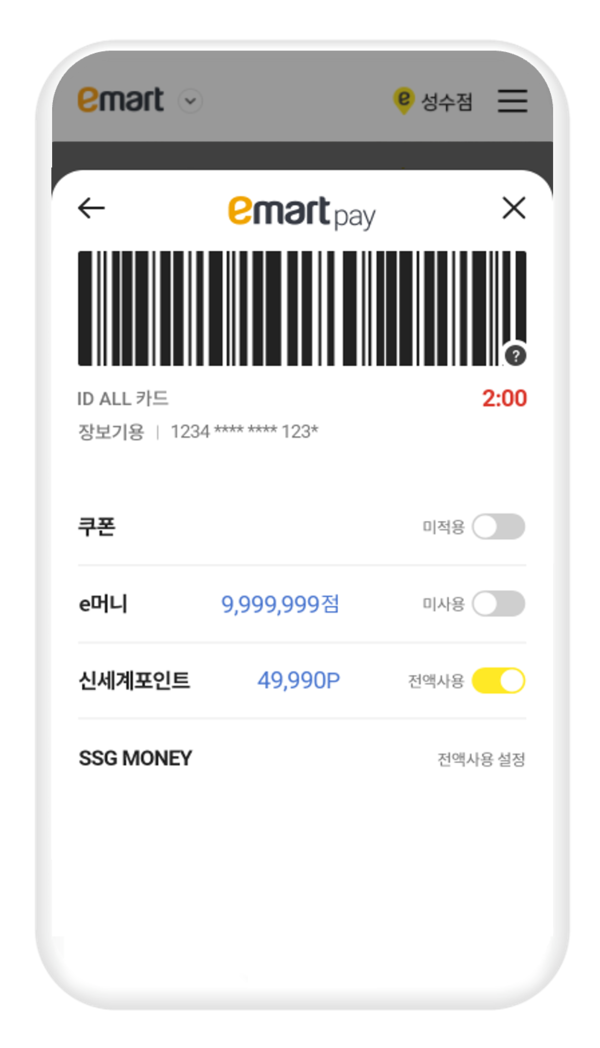Tap the e badge next to 성수점
This screenshot has width=600, height=1048.
click(405, 100)
